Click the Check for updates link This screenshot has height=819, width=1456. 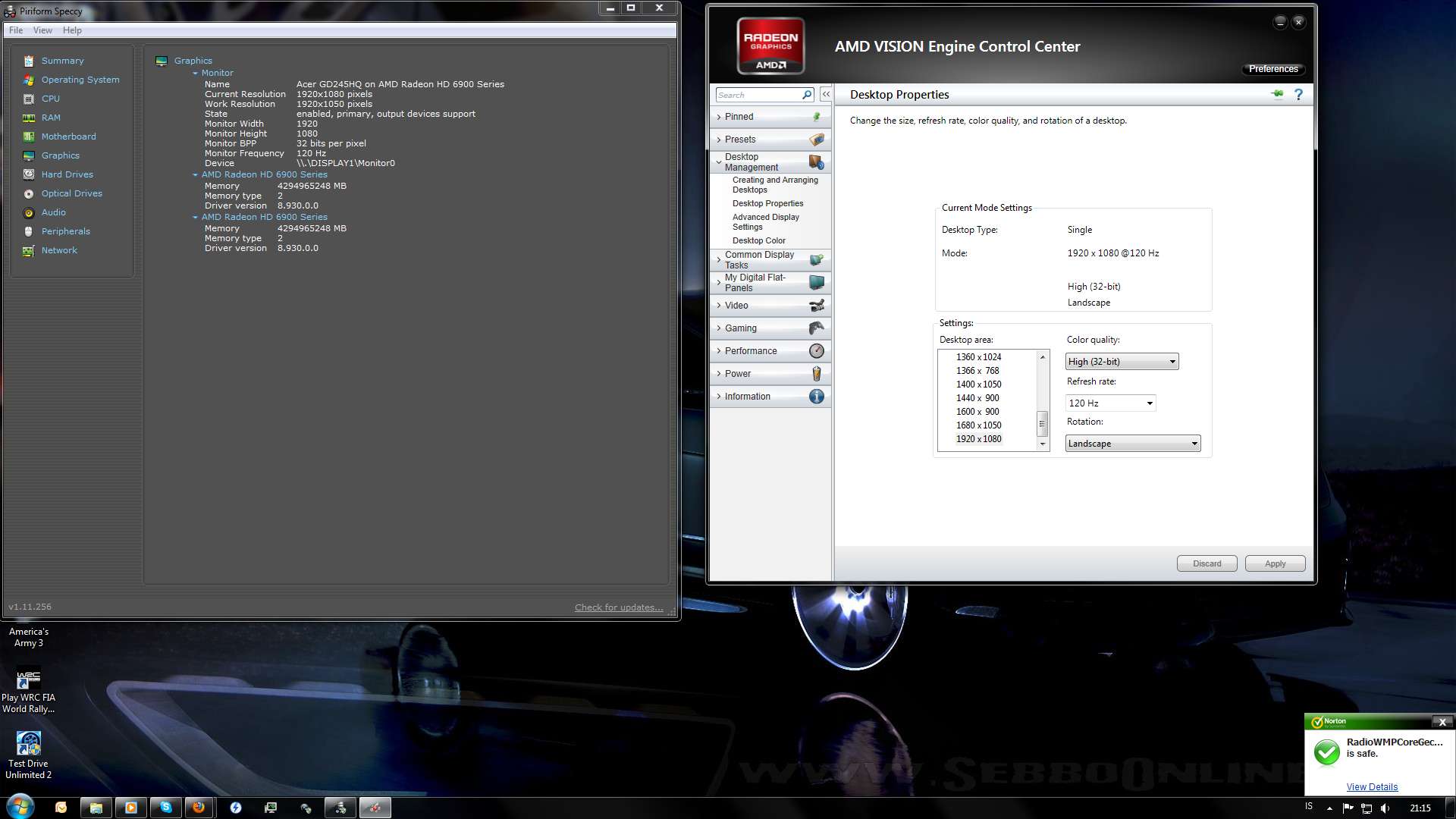tap(618, 607)
